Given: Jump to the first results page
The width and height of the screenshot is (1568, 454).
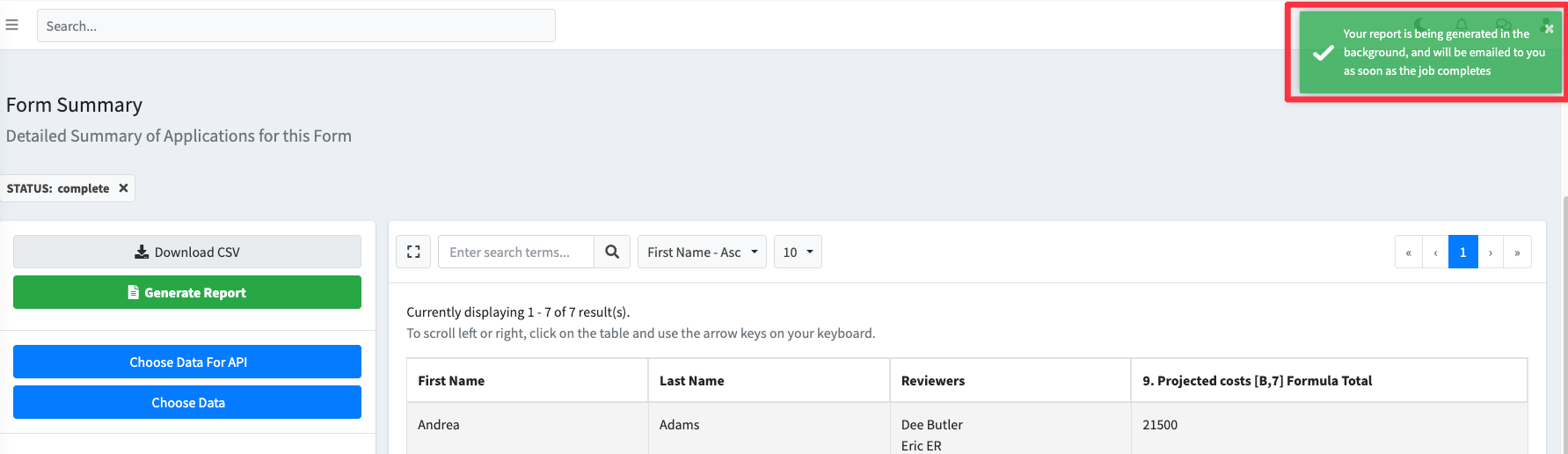Looking at the screenshot, I should coord(1408,253).
